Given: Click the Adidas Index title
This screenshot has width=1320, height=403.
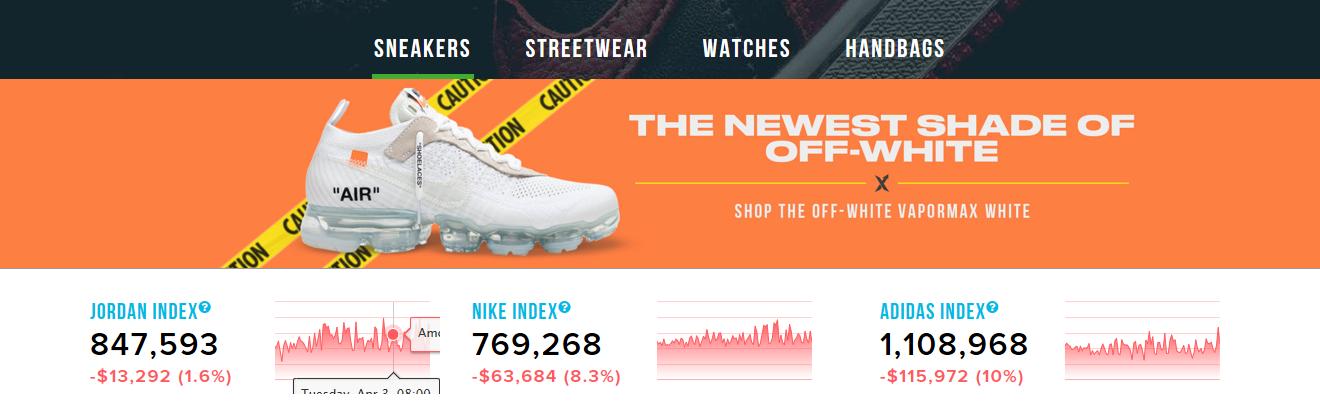Looking at the screenshot, I should pos(932,311).
